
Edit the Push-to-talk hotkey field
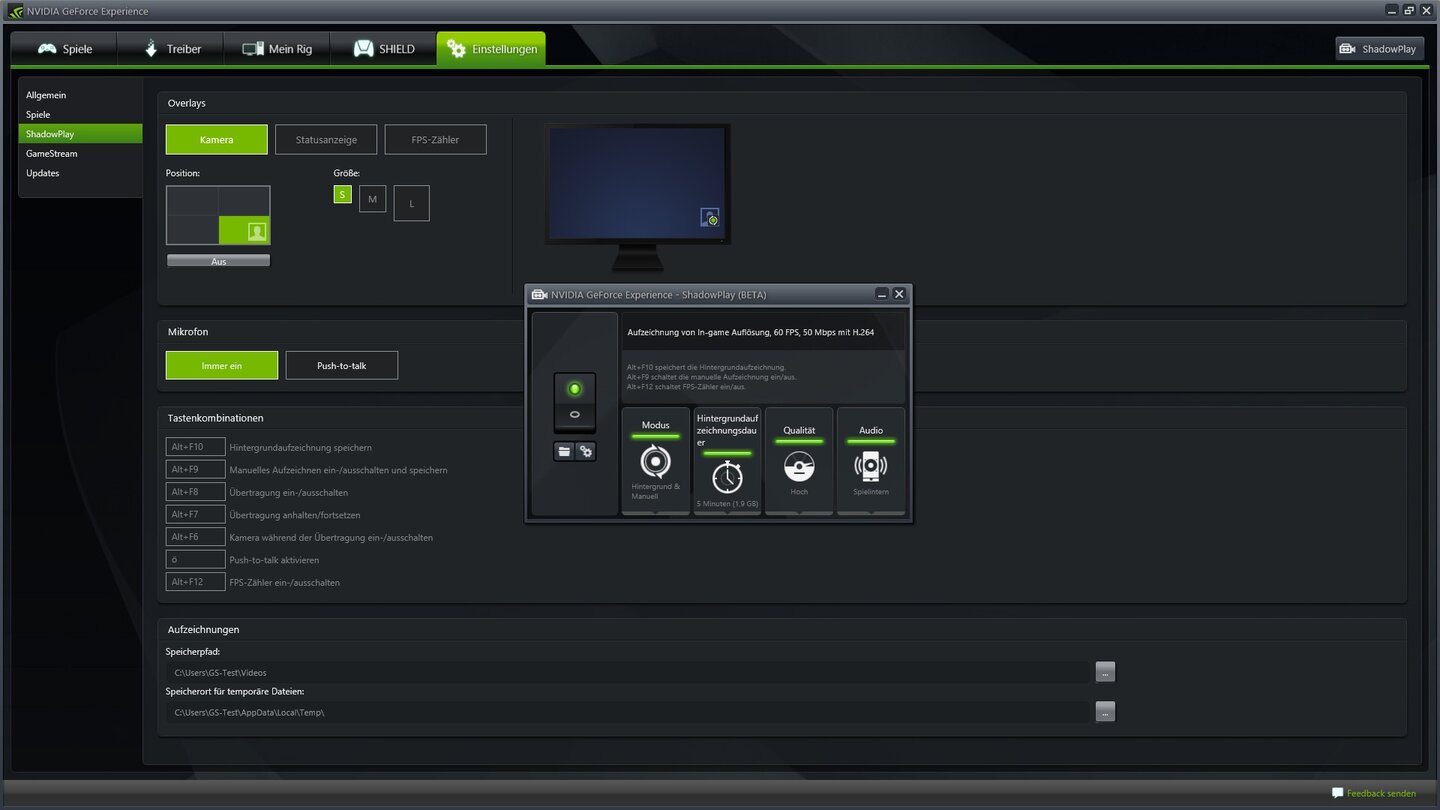pyautogui.click(x=195, y=560)
